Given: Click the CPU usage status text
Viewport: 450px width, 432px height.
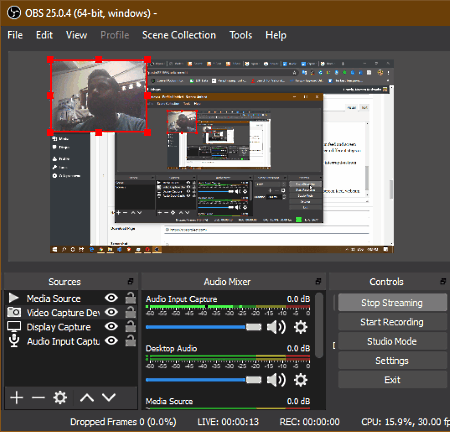Looking at the screenshot, I should 405,422.
